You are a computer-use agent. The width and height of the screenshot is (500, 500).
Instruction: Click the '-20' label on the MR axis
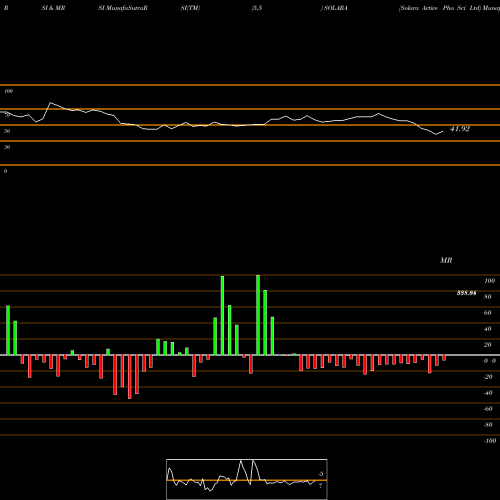click(x=488, y=377)
